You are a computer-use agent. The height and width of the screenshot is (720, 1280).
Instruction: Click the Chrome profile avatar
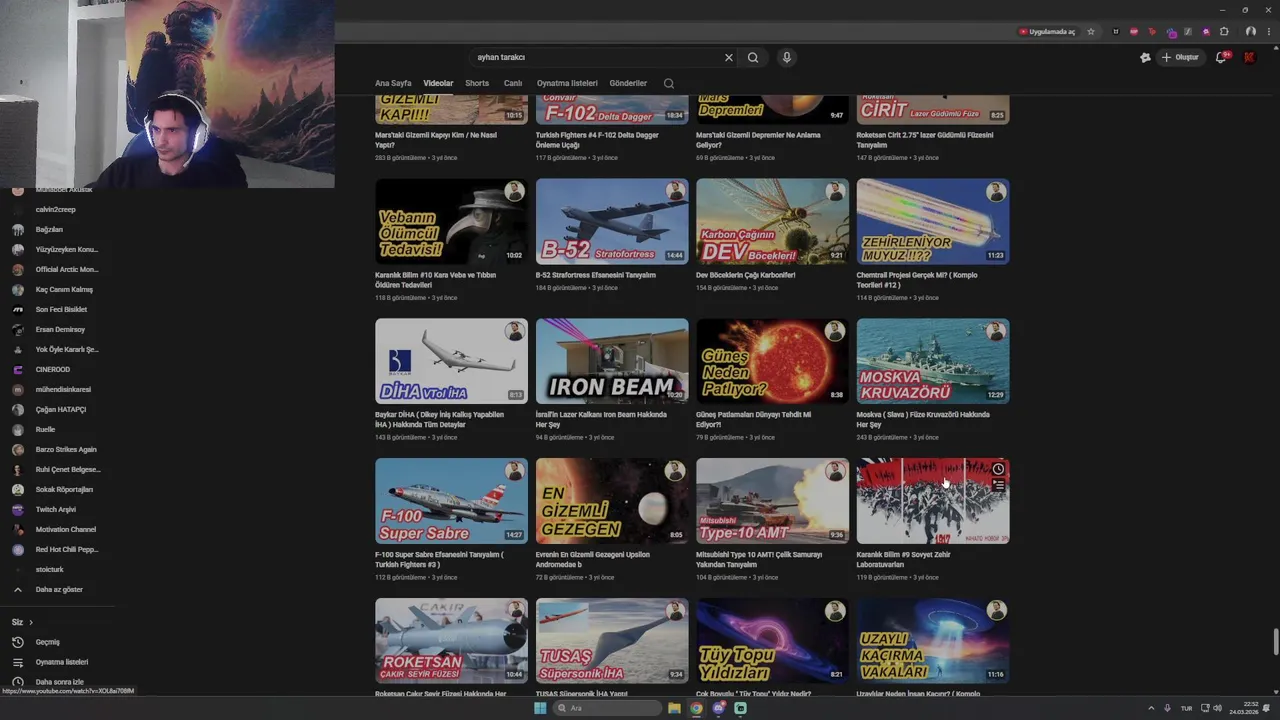click(x=1250, y=32)
